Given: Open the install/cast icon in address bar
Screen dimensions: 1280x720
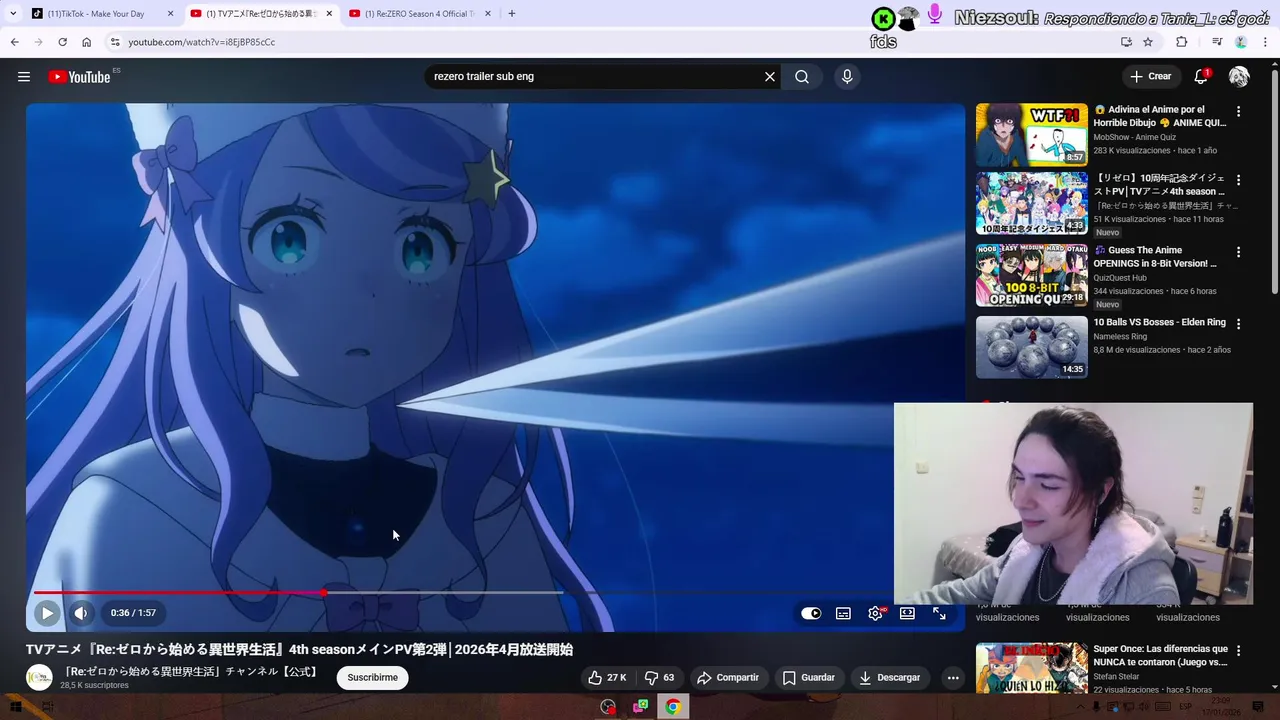Looking at the screenshot, I should pyautogui.click(x=1126, y=42).
